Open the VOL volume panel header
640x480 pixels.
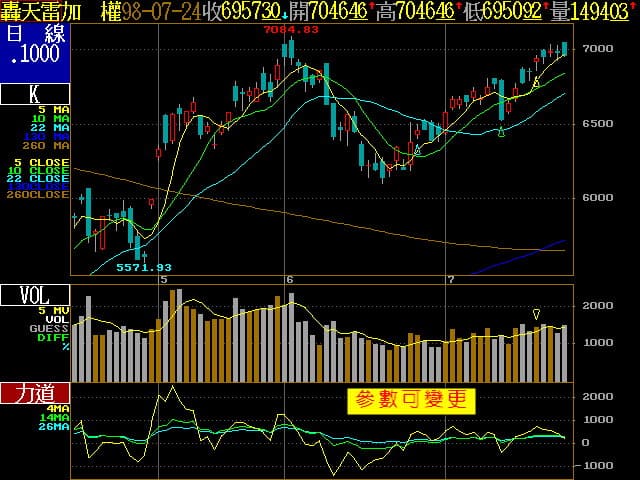(x=35, y=295)
